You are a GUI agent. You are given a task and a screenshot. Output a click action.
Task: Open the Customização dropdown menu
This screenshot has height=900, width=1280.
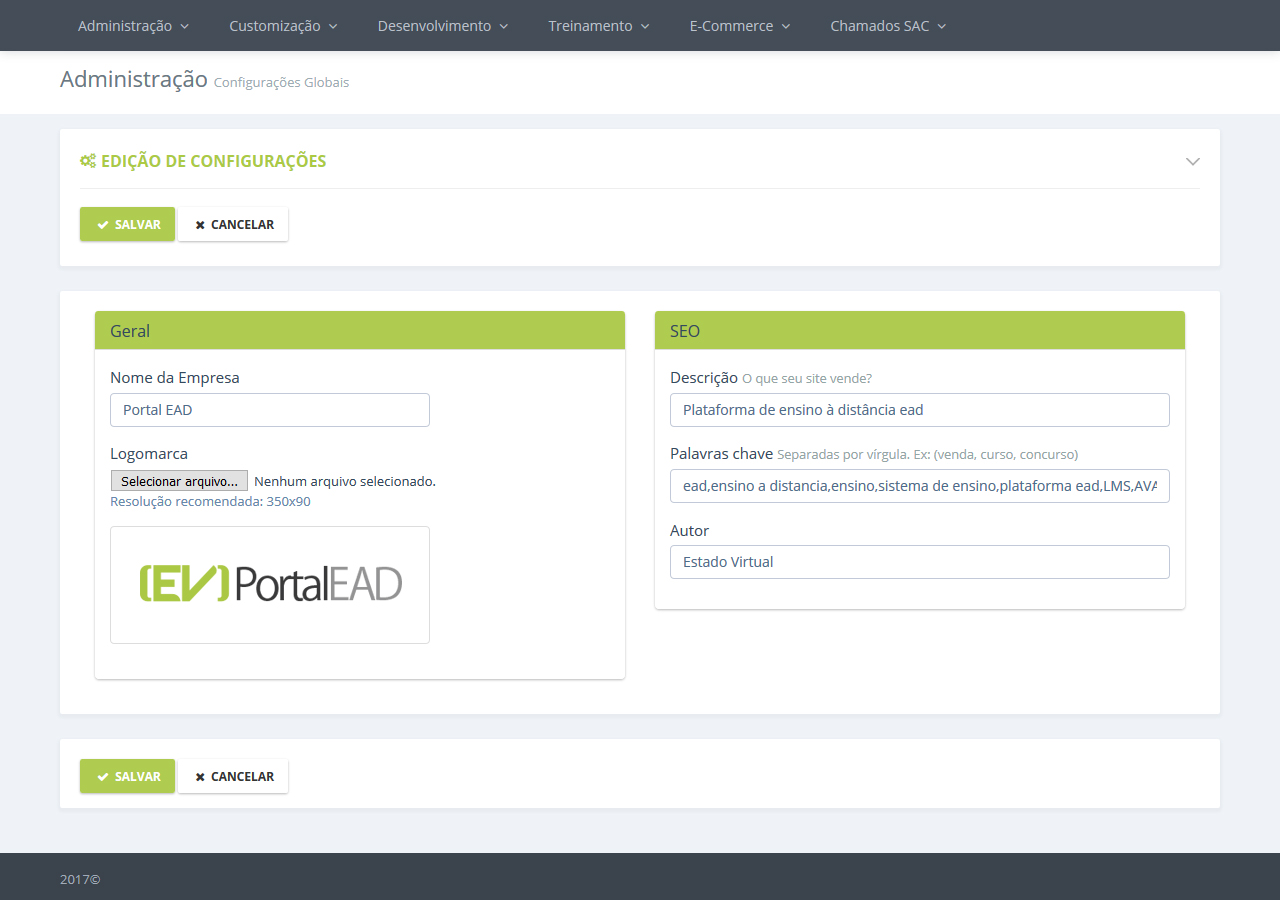click(x=283, y=25)
